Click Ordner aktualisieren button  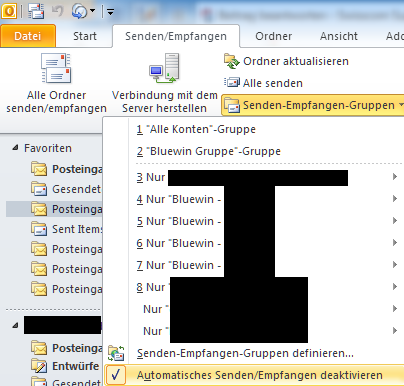tap(286, 61)
